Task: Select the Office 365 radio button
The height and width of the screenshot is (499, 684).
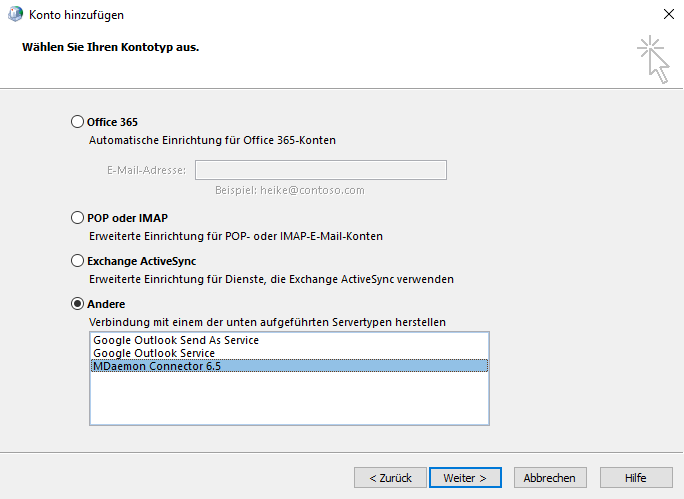Action: (x=78, y=122)
